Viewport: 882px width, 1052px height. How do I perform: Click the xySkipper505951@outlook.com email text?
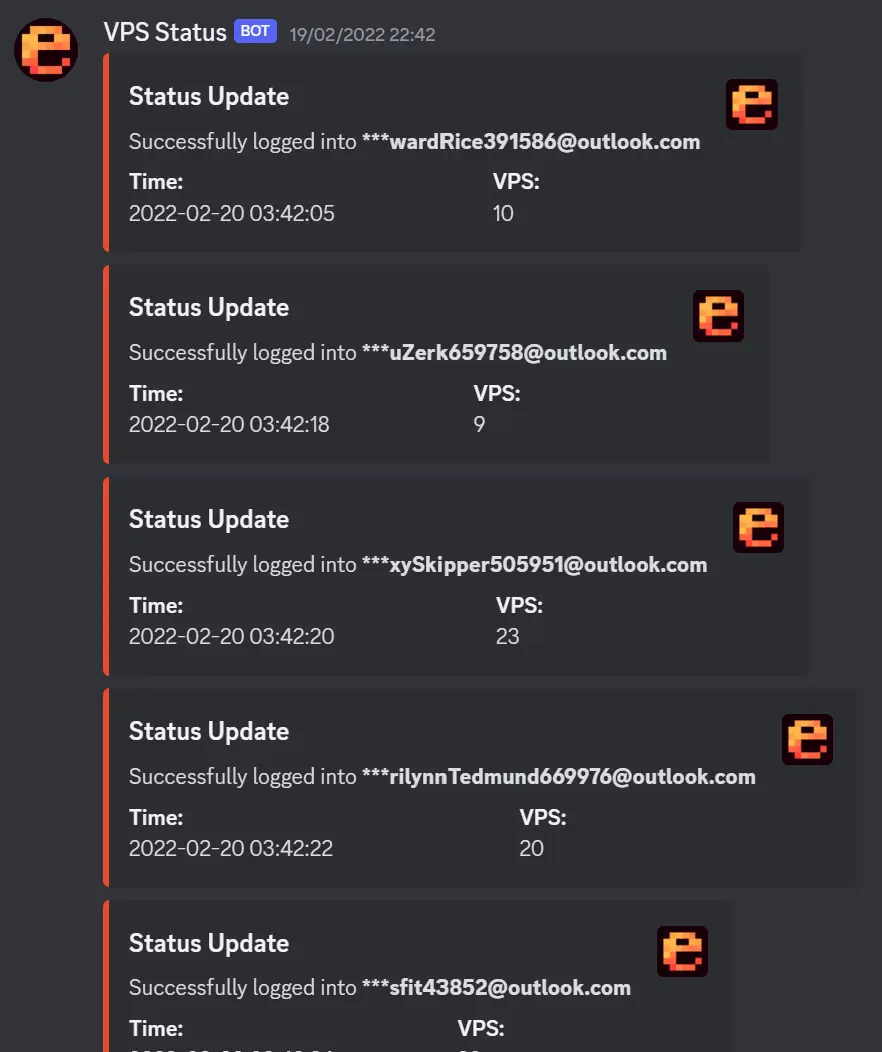tap(534, 565)
